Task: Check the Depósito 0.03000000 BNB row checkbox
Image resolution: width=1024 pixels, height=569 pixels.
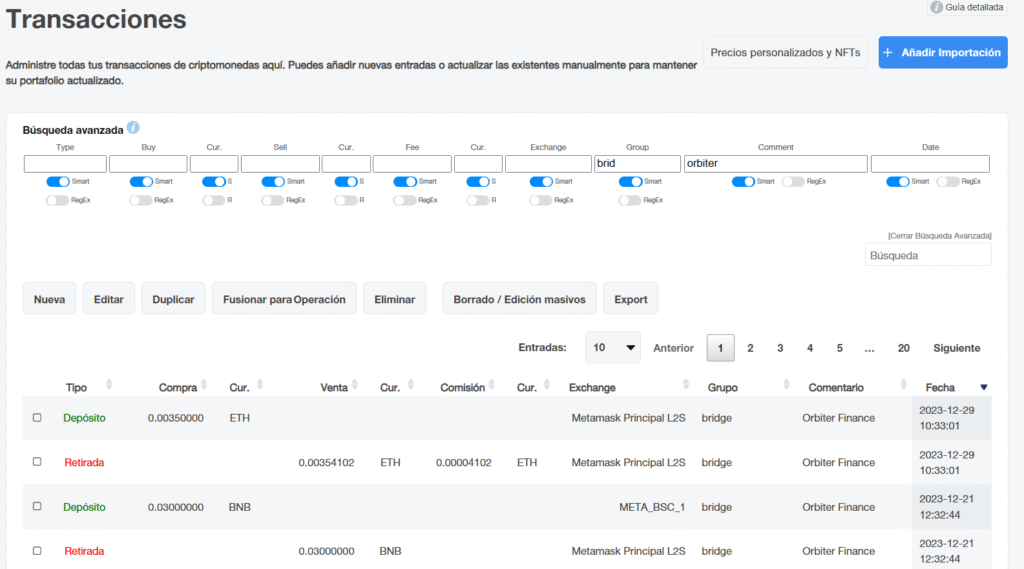Action: click(x=37, y=506)
